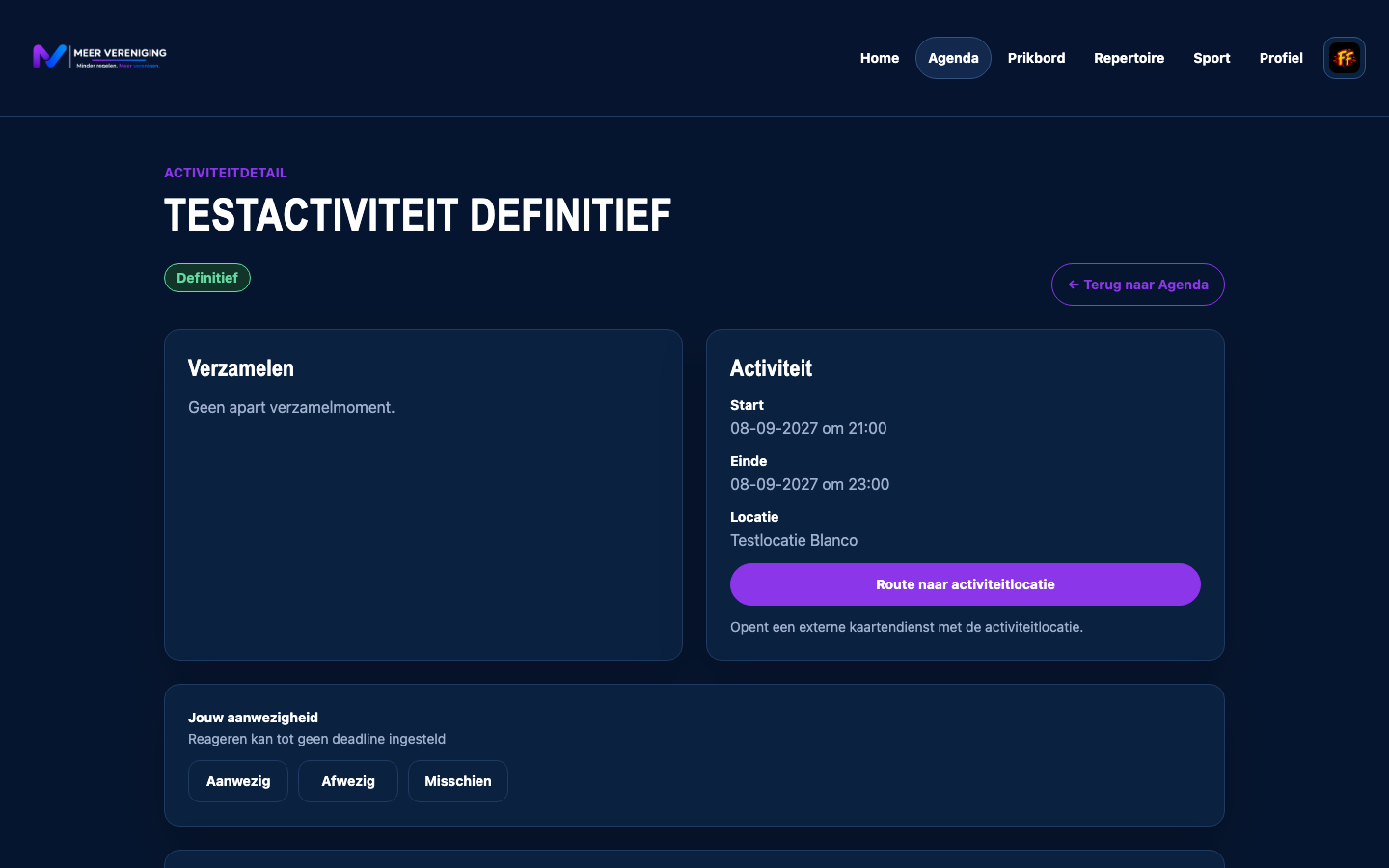Mark attendance as Misschien

click(x=458, y=781)
